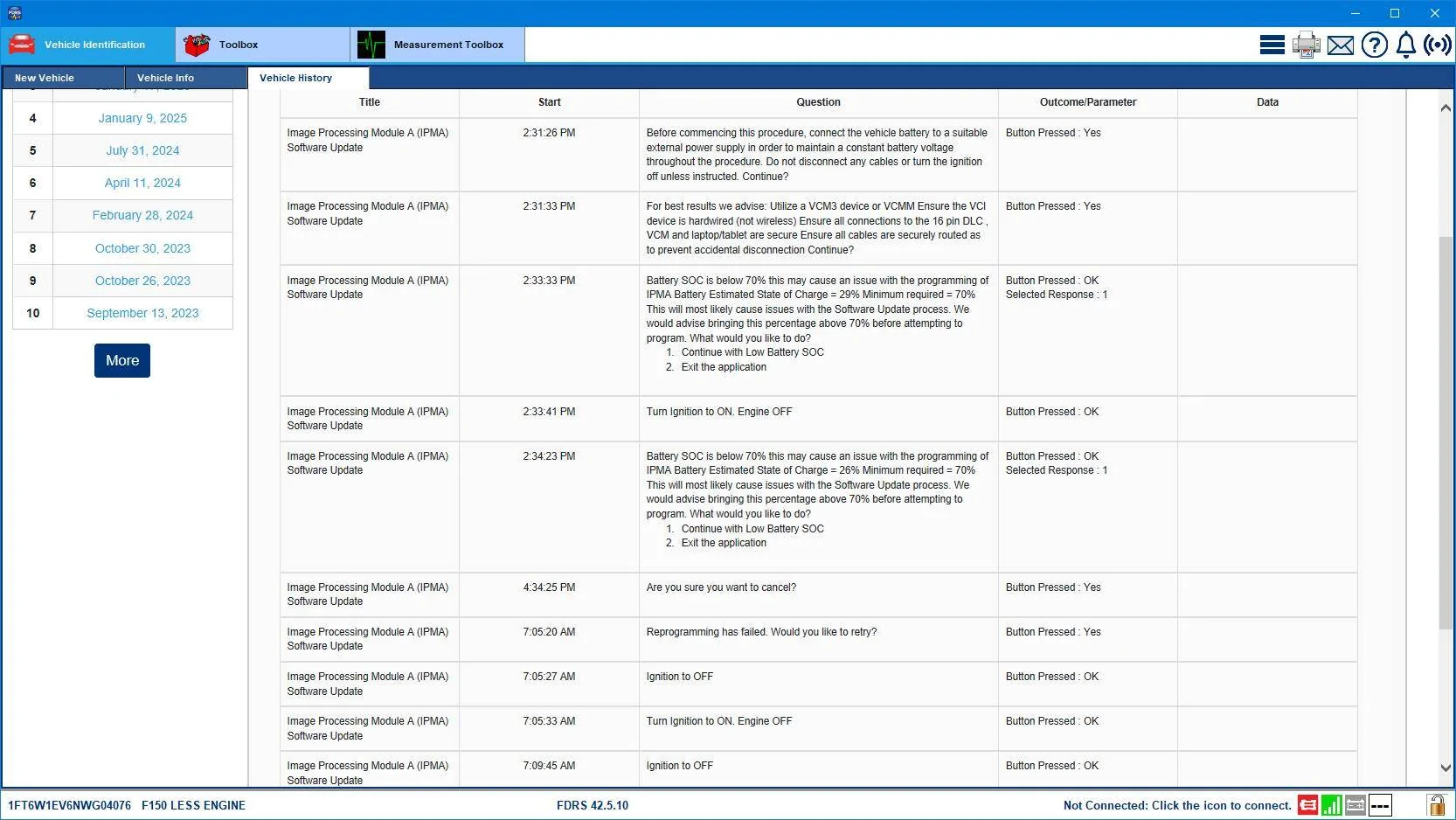This screenshot has height=820, width=1456.
Task: Switch to the New Vehicle tab
Action: click(x=45, y=78)
